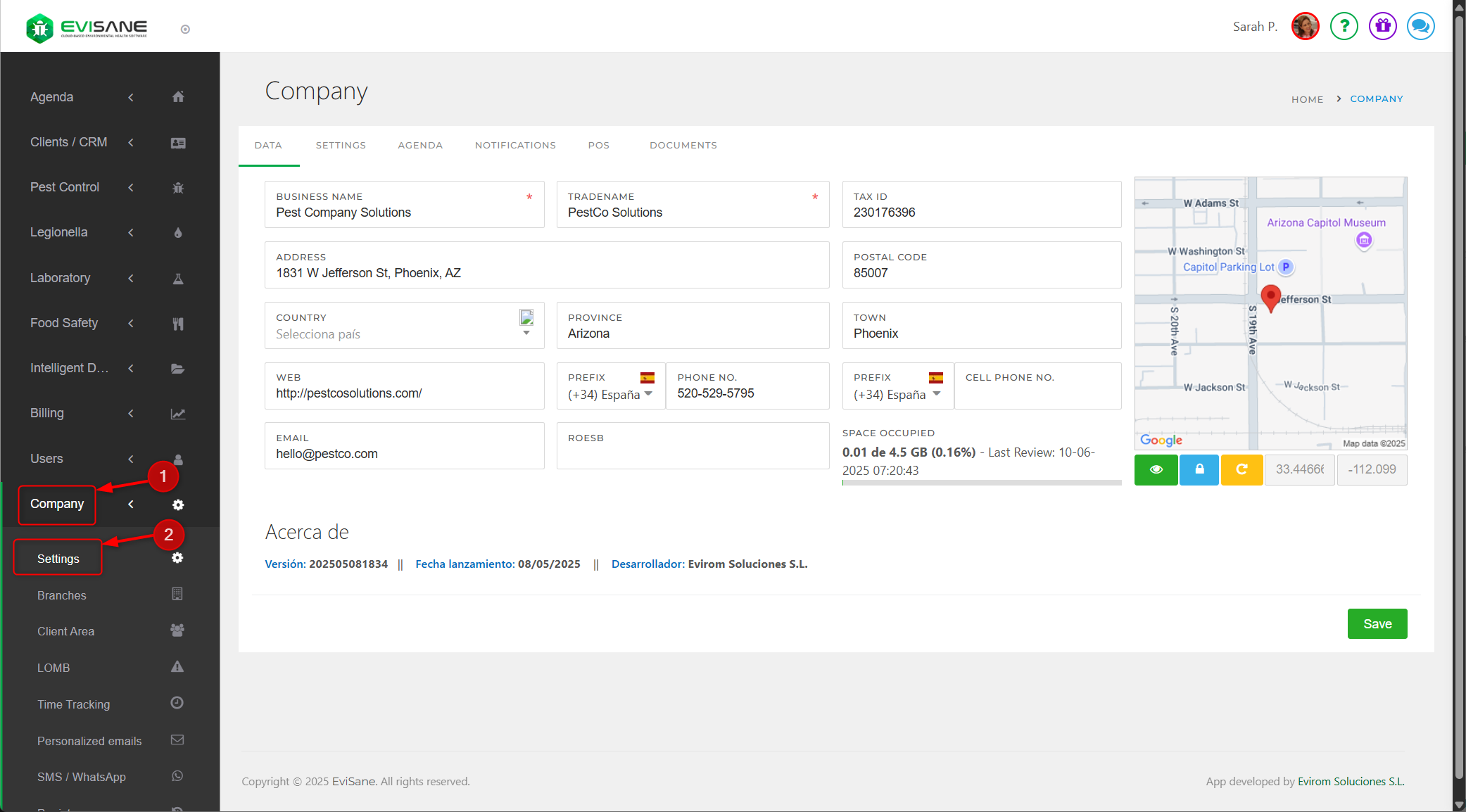This screenshot has height=812, width=1466.
Task: Click the ROESB input field
Action: click(x=693, y=446)
